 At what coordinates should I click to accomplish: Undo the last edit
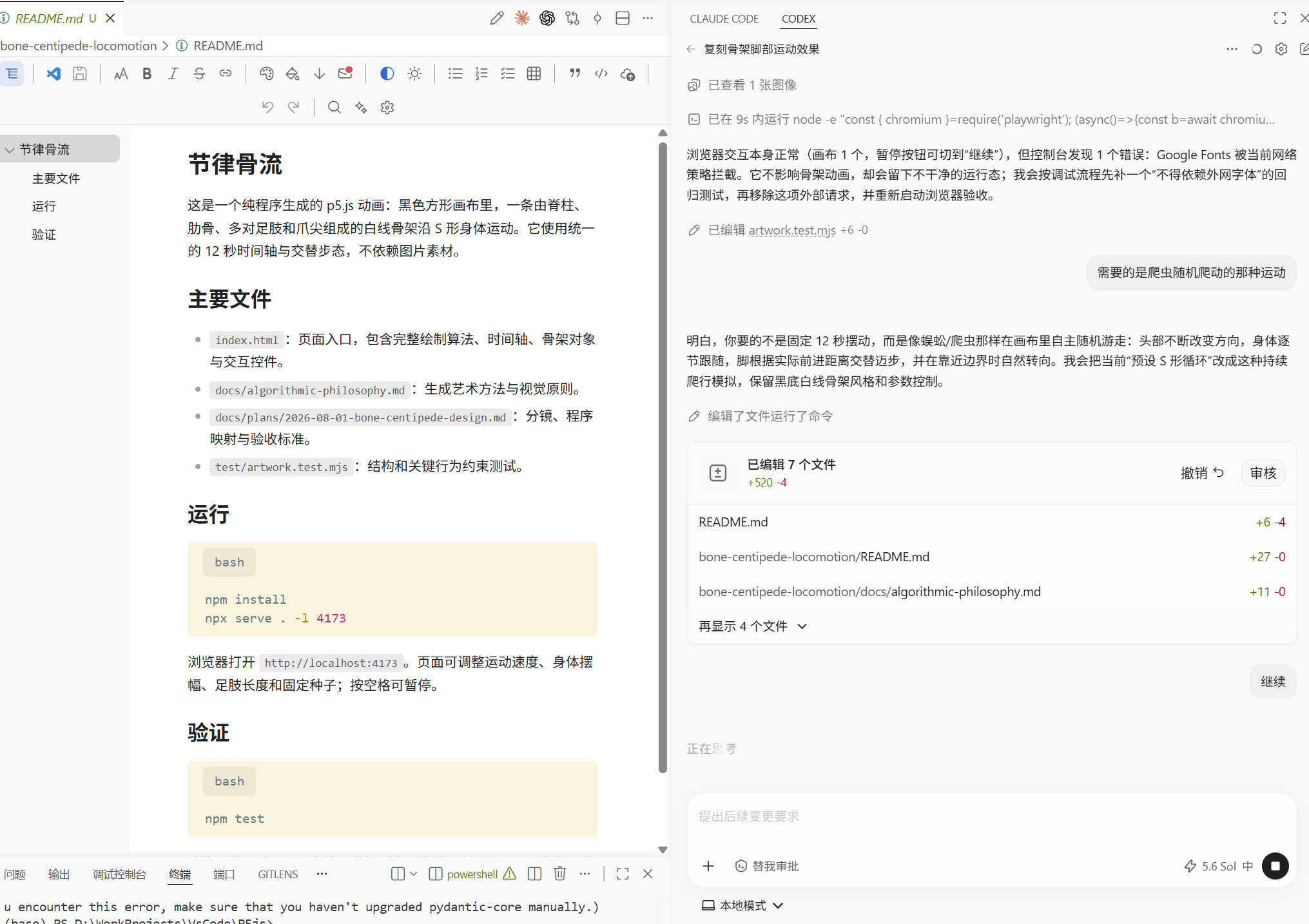click(267, 107)
